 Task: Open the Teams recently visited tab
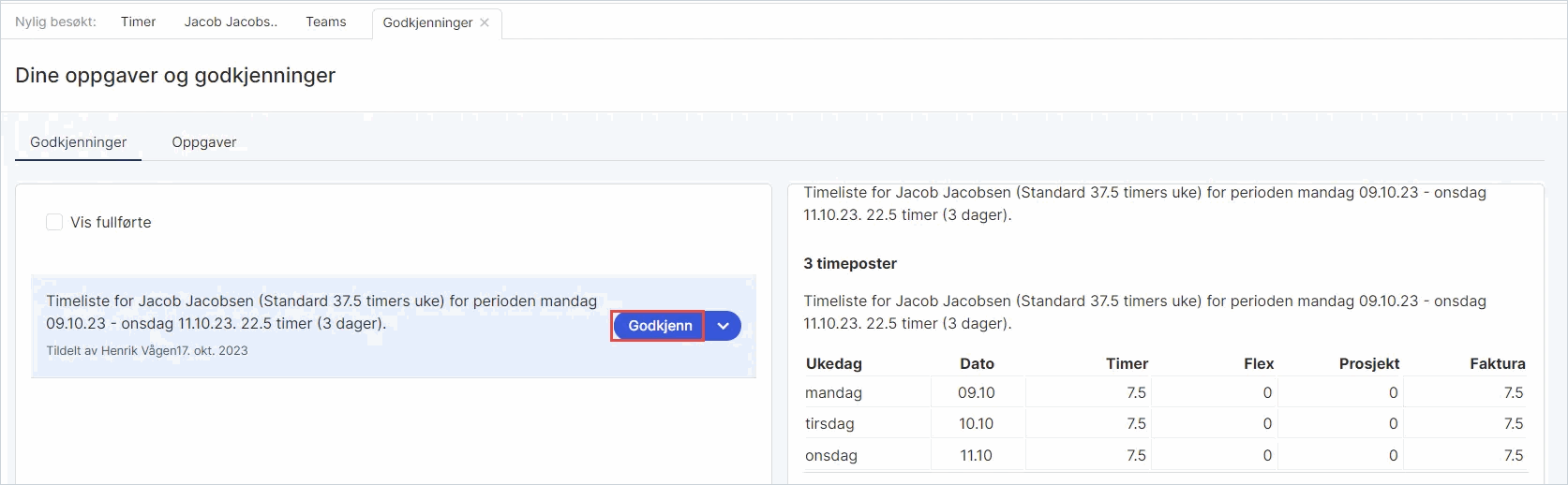click(x=326, y=22)
